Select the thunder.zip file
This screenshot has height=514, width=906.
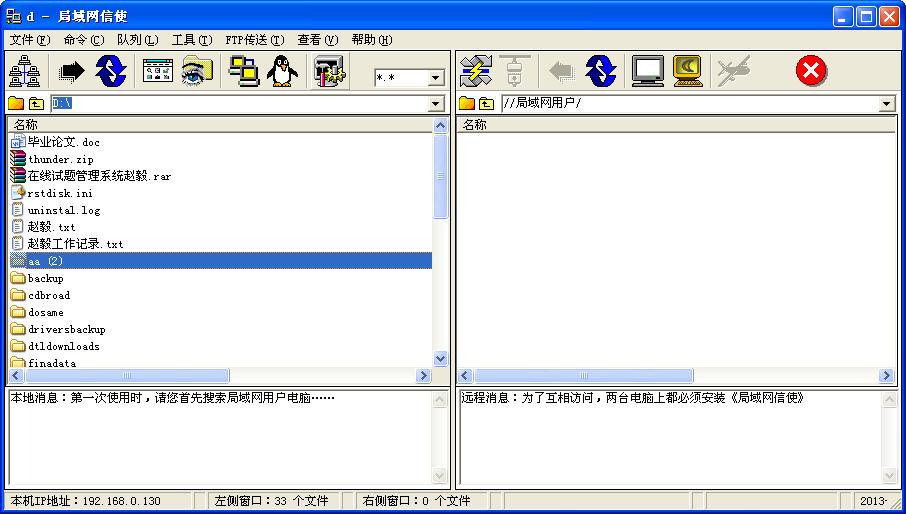pos(60,159)
